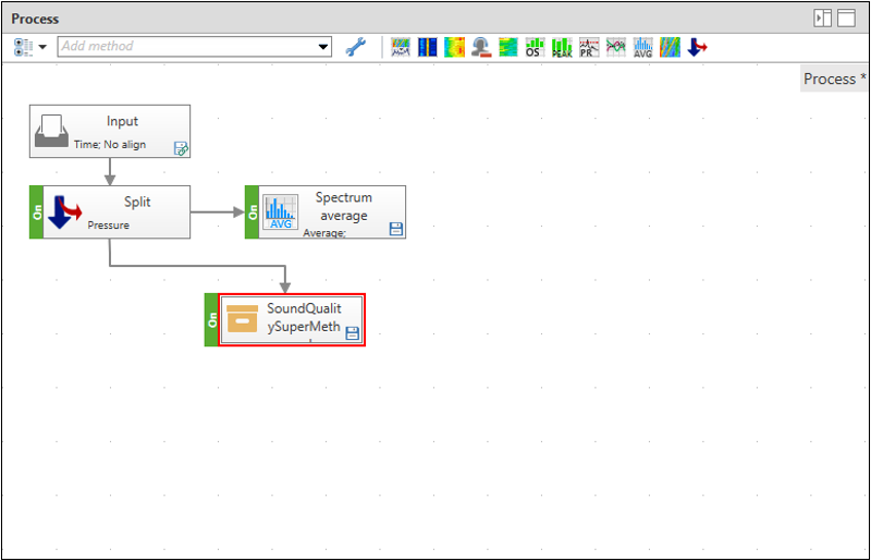Screen dimensions: 871x560
Task: Disable the SoundQualitySuperMeth On toggle
Action: click(x=211, y=320)
